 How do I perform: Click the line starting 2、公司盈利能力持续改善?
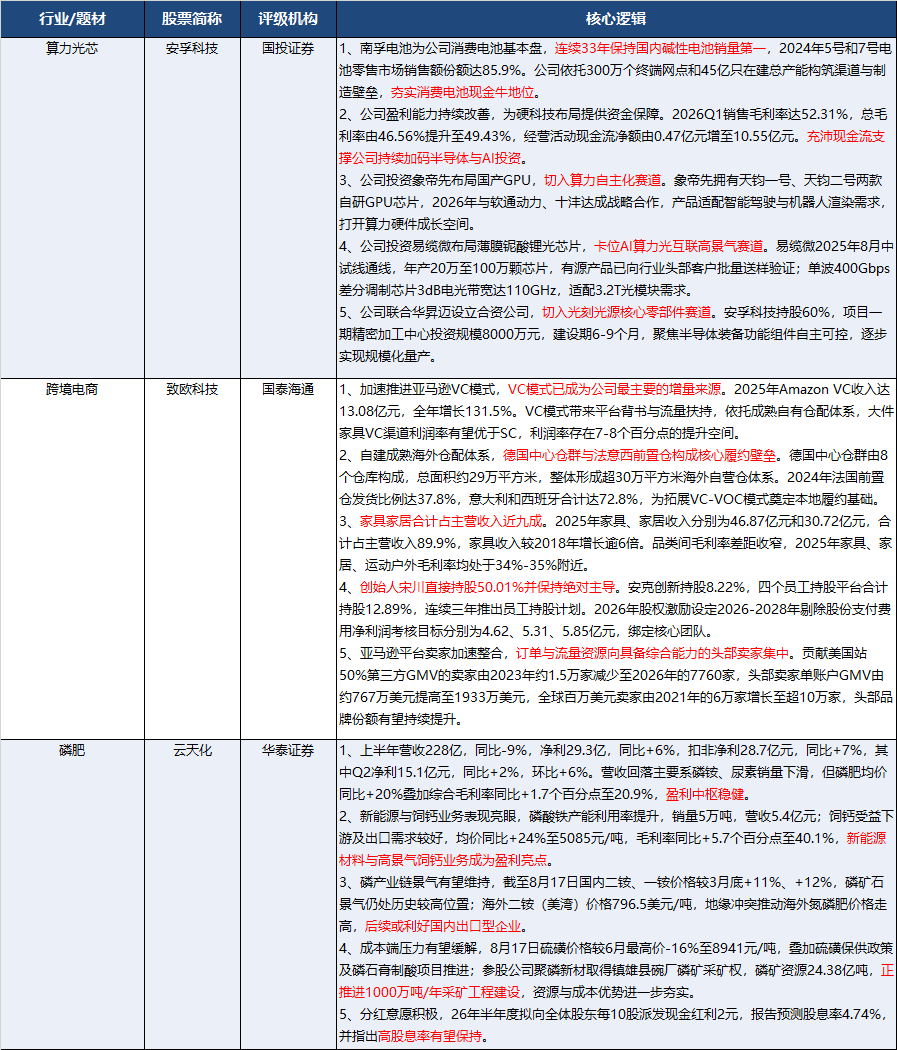pos(613,115)
